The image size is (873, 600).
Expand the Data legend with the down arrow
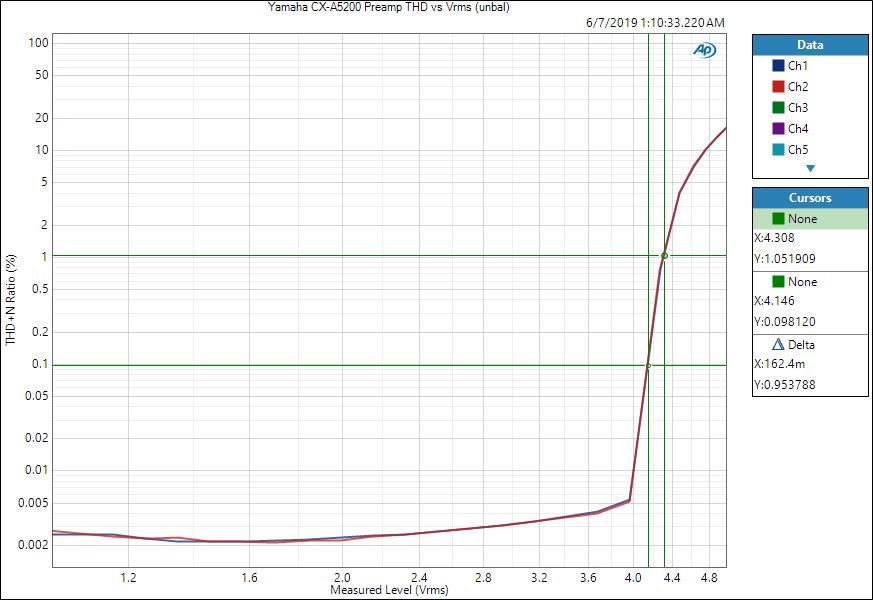coord(810,169)
